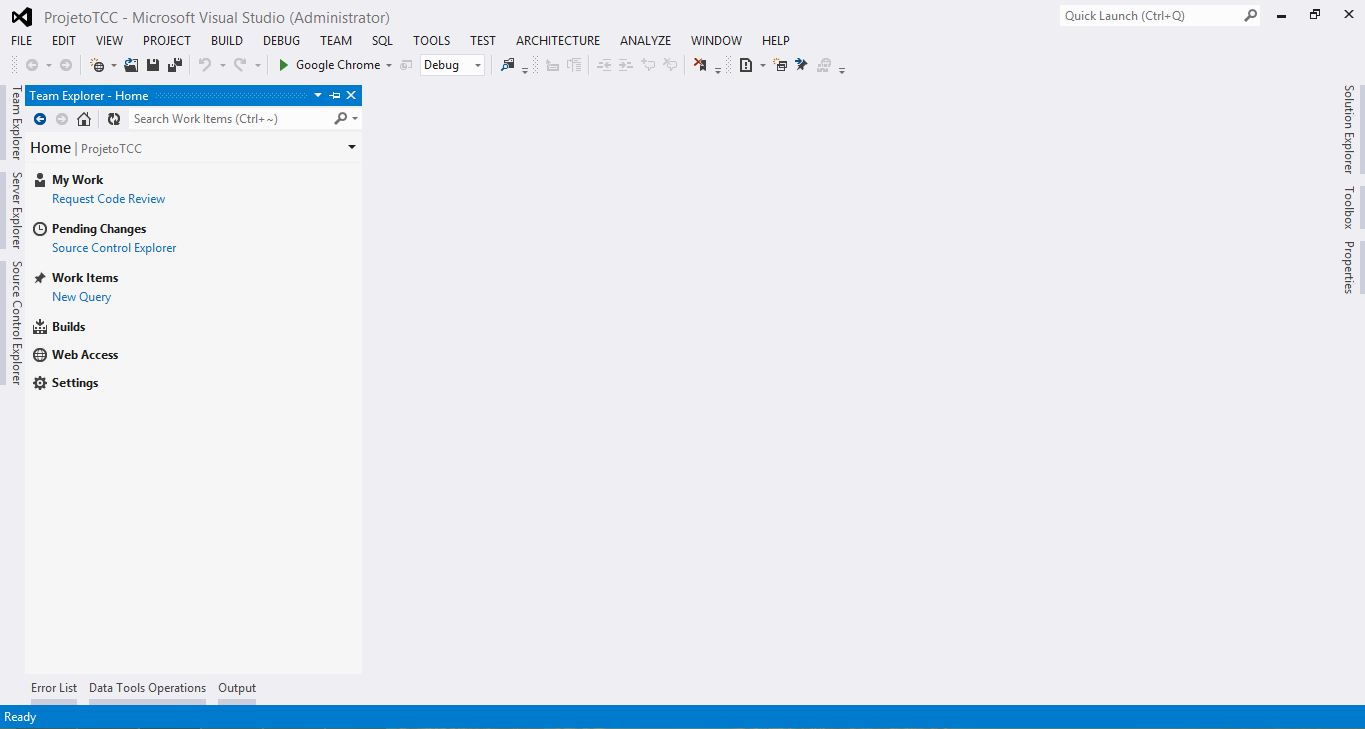Switch to the Output tab
The height and width of the screenshot is (729, 1365).
click(237, 688)
